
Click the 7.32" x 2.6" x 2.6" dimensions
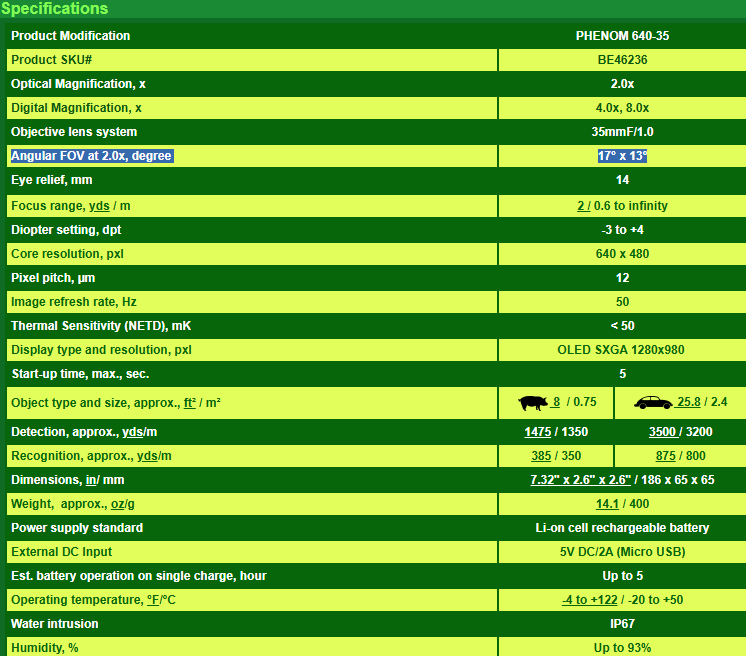tap(575, 480)
